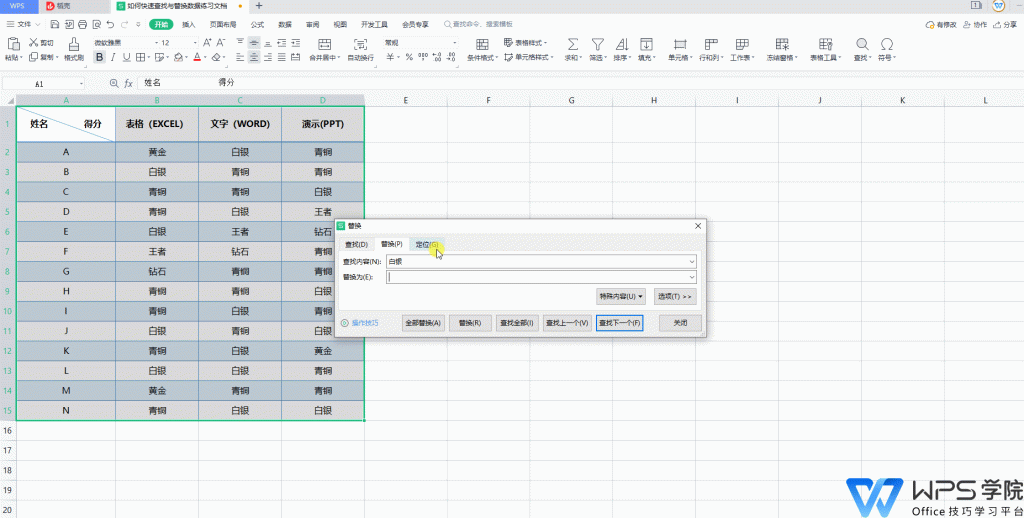Toggle align right button
The image size is (1024, 518).
coord(268,57)
